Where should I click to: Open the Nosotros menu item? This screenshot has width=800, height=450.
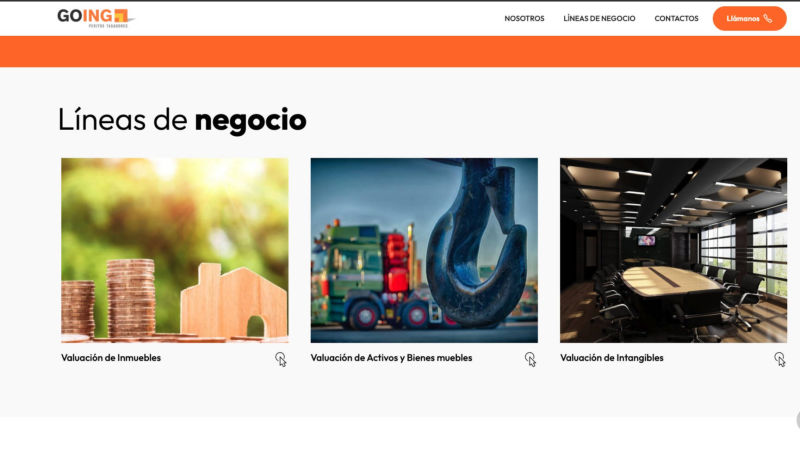click(x=524, y=18)
